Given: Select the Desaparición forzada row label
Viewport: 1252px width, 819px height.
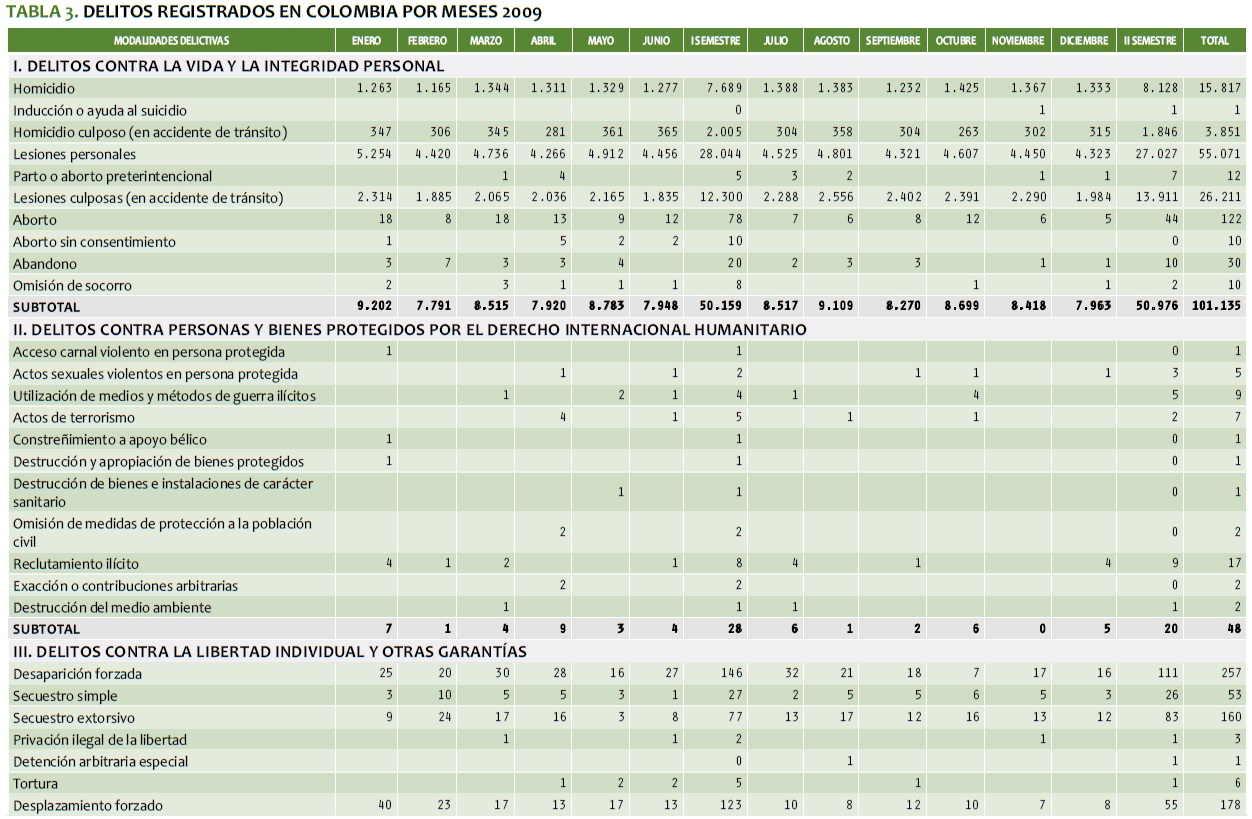Looking at the screenshot, I should [77, 674].
